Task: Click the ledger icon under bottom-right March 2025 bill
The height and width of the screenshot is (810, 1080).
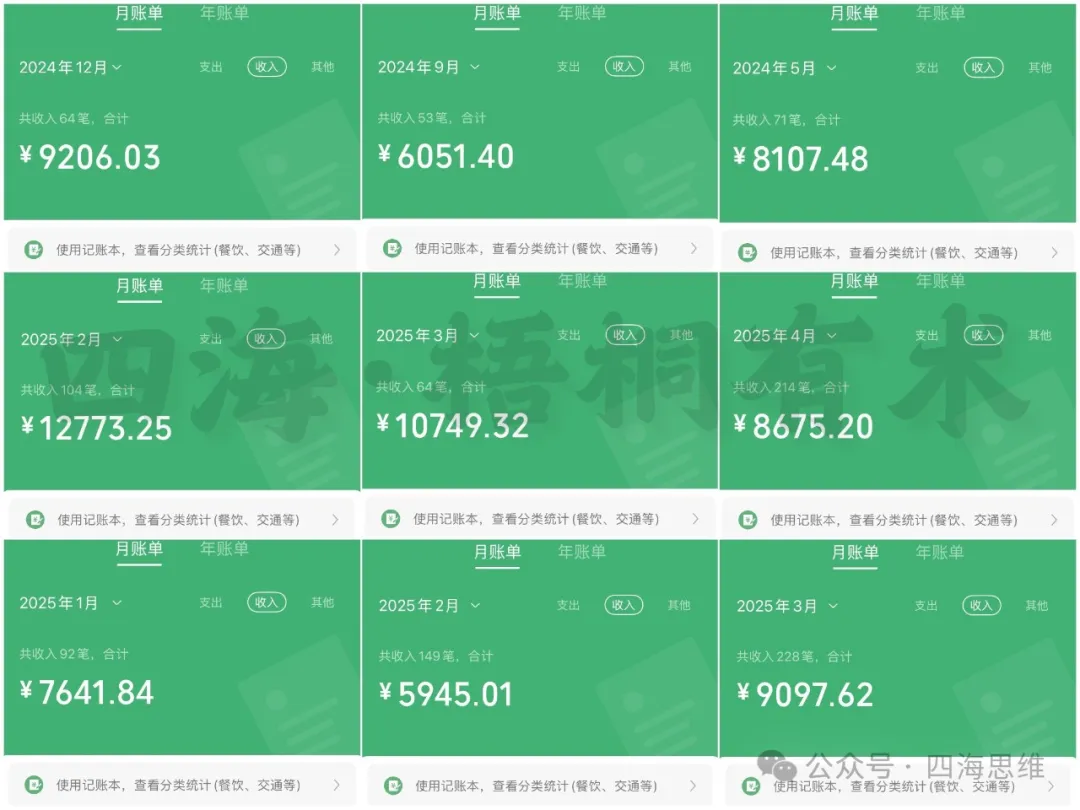Action: tap(752, 785)
